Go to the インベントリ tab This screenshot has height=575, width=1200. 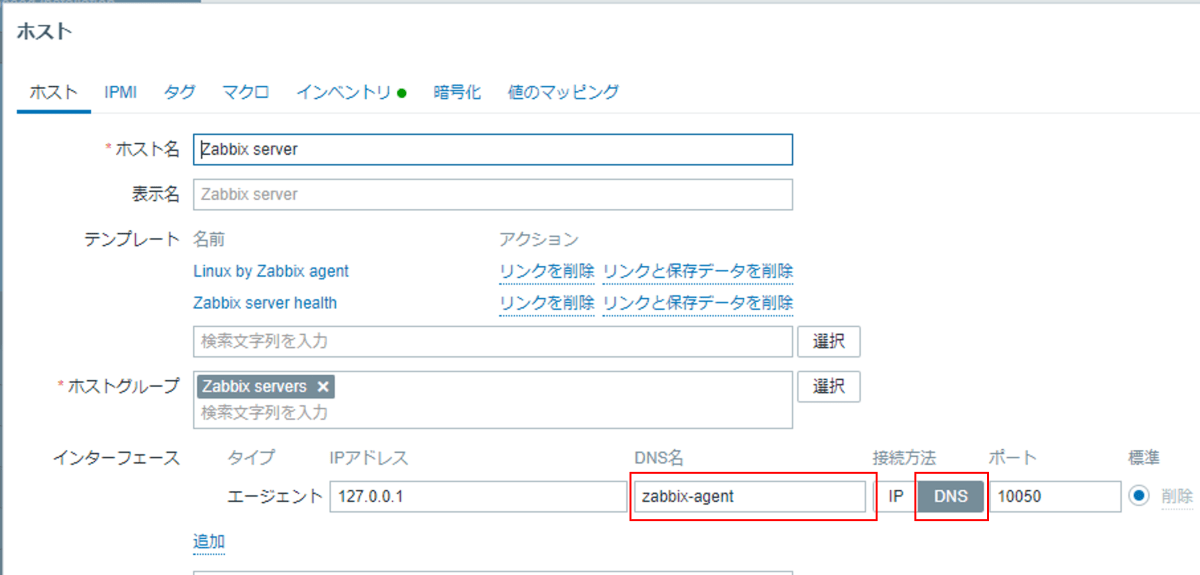point(350,92)
